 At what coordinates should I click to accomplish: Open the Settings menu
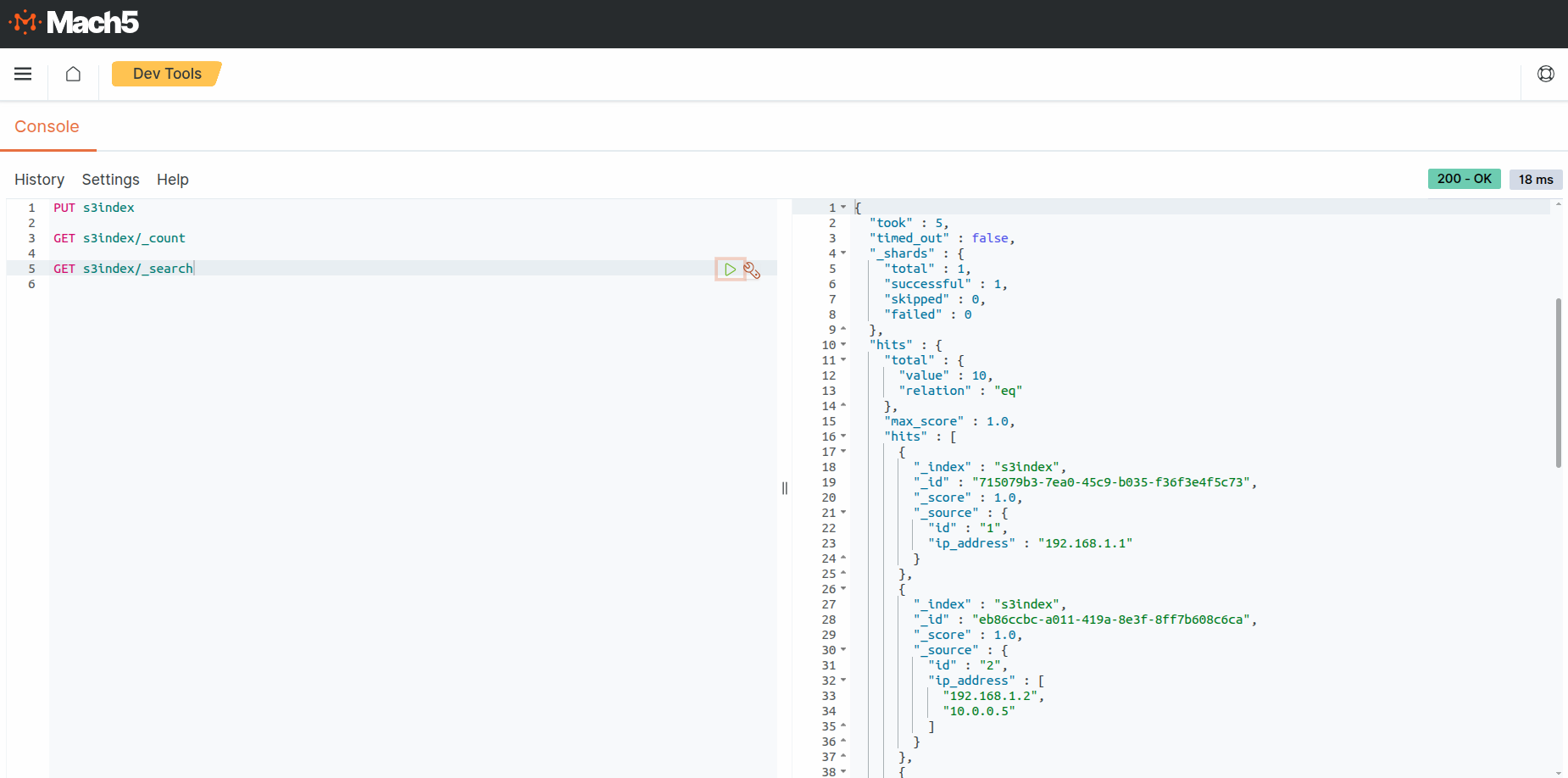pos(110,179)
